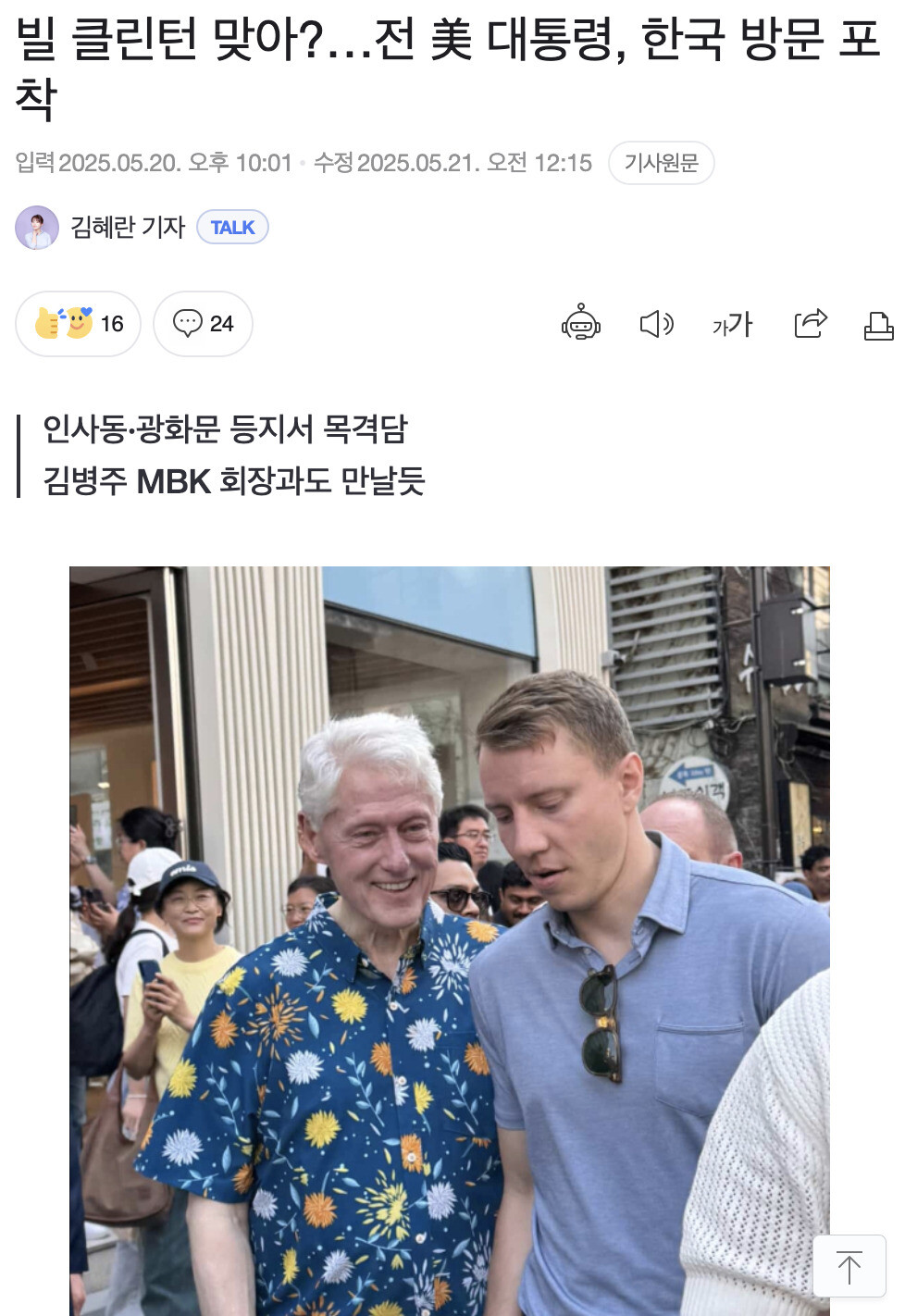Click the 수정 2025.05.21 timestamp
The width and height of the screenshot is (905, 1316).
coord(452,163)
